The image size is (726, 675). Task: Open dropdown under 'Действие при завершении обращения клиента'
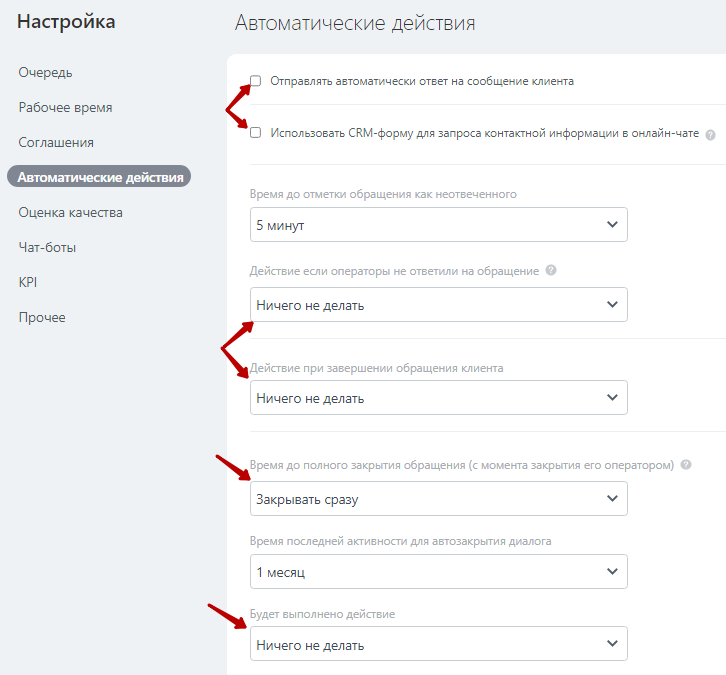[x=438, y=398]
